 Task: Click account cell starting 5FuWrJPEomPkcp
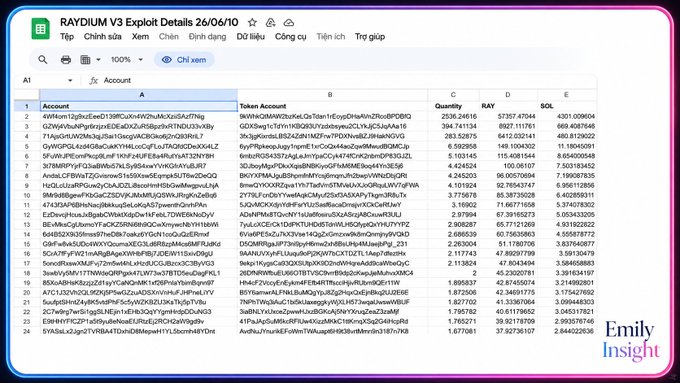139,156
